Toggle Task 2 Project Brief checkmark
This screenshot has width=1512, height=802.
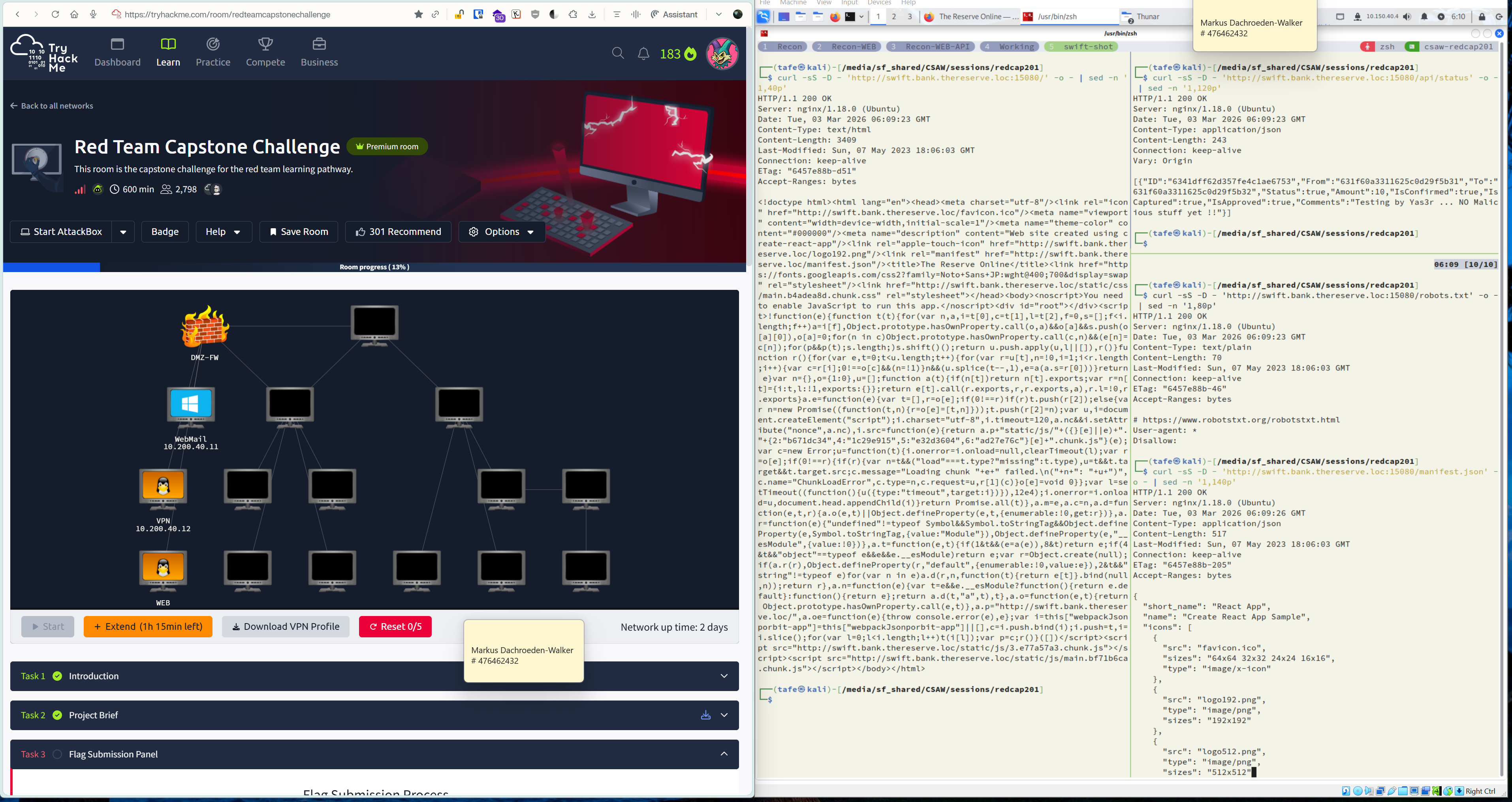[58, 715]
